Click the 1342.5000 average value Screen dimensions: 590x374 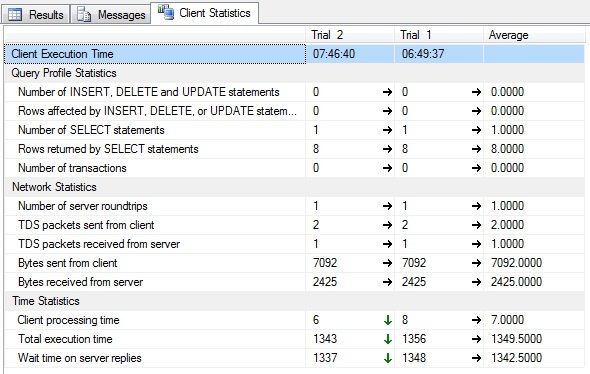(516, 358)
